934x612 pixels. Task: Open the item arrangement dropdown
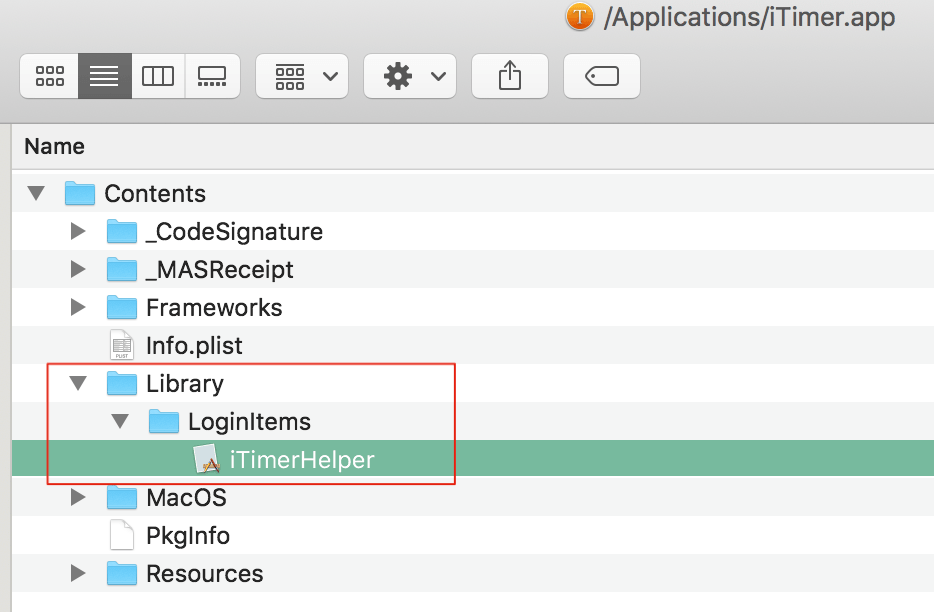[302, 76]
